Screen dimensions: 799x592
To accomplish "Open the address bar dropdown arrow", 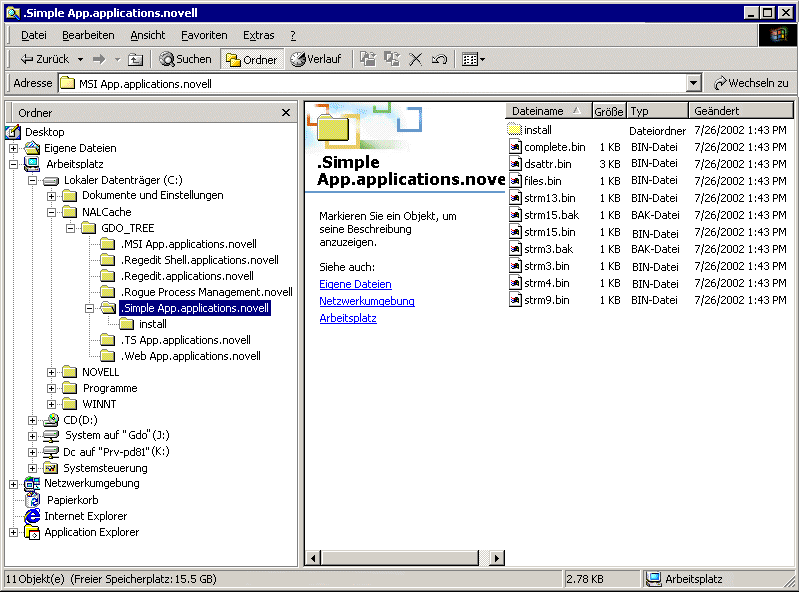I will point(694,84).
